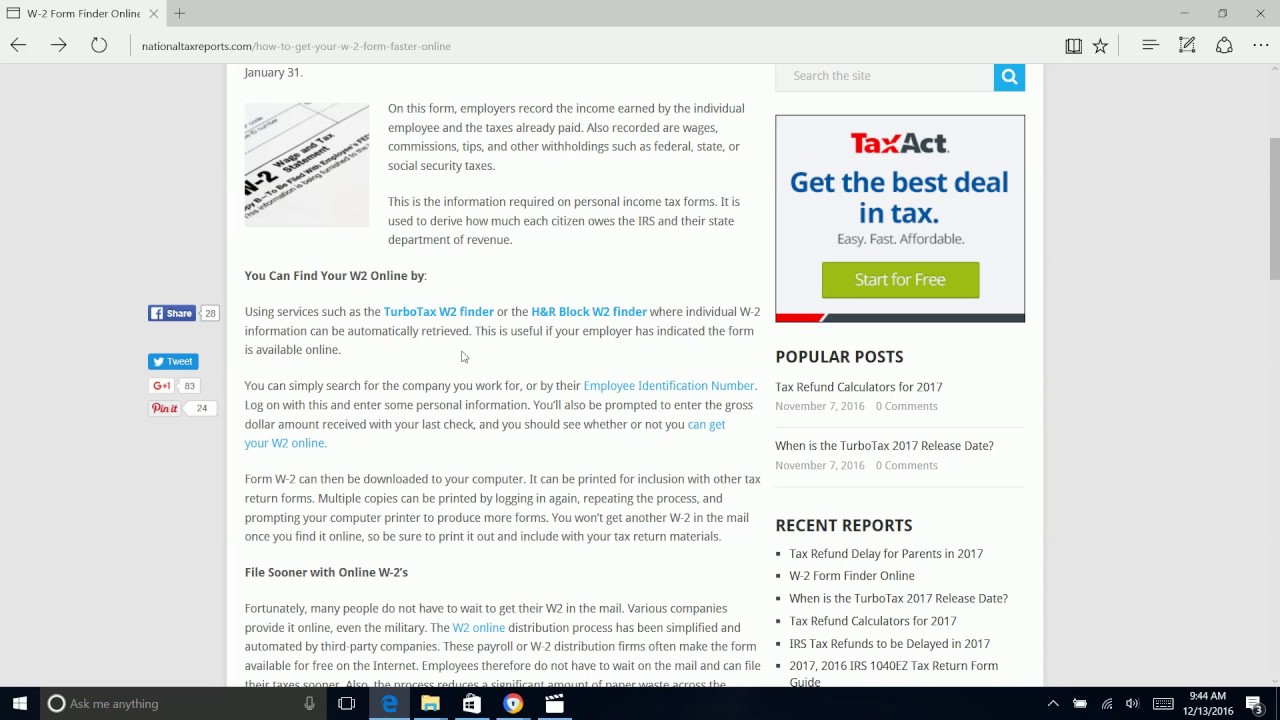Open the Edge Hub panel
Image resolution: width=1280 pixels, height=720 pixels.
coord(1150,45)
